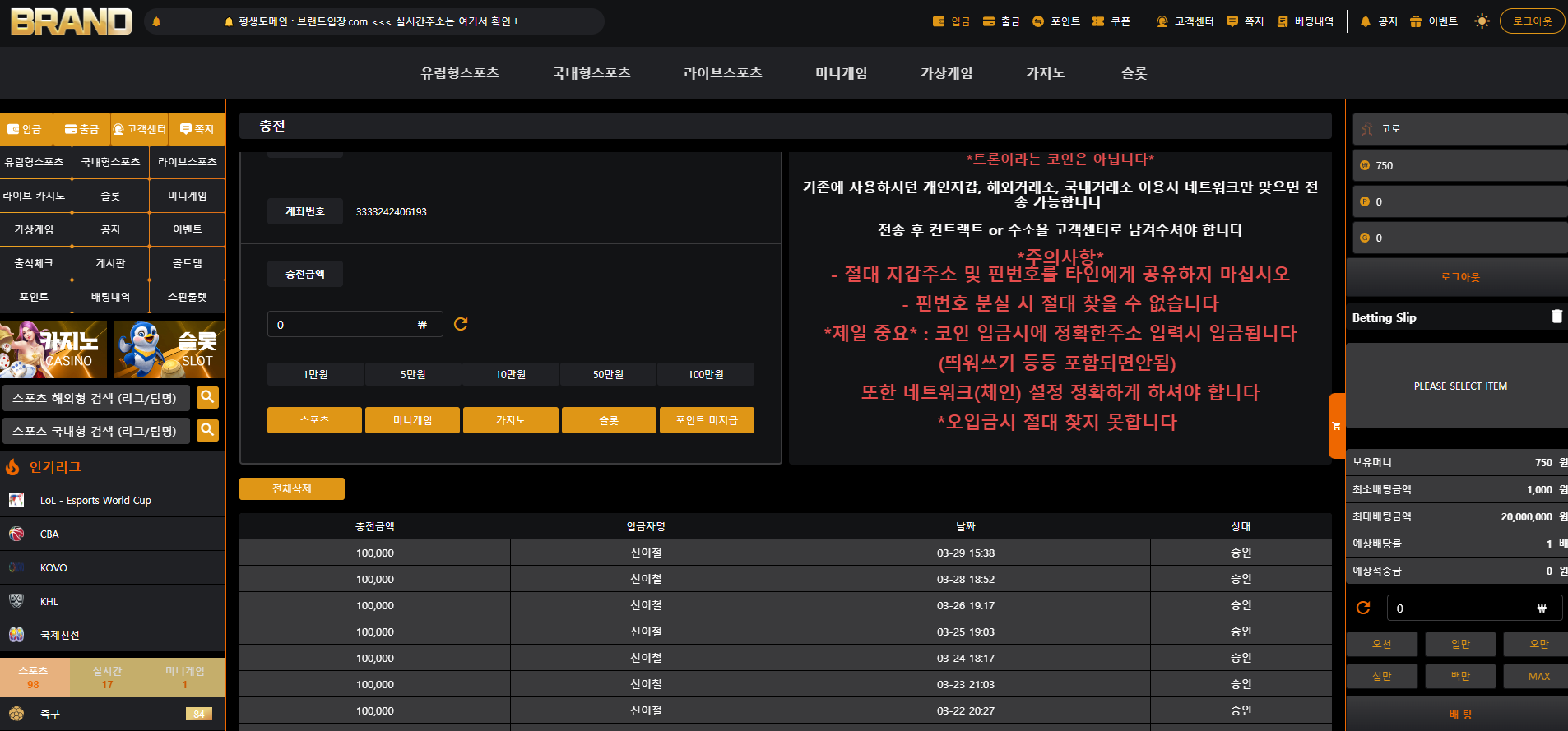Select the 10만원 quick amount
The height and width of the screenshot is (731, 1568).
[x=510, y=374]
